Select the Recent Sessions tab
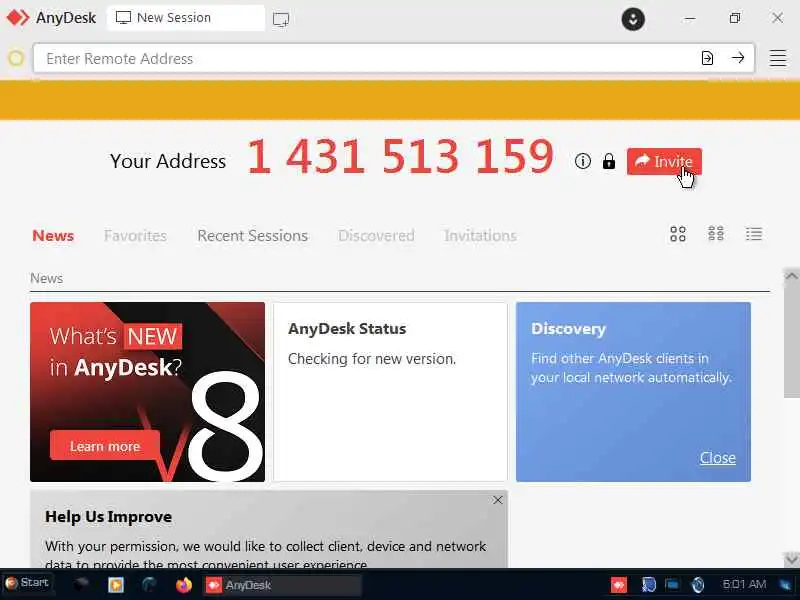The width and height of the screenshot is (800, 600). (253, 236)
